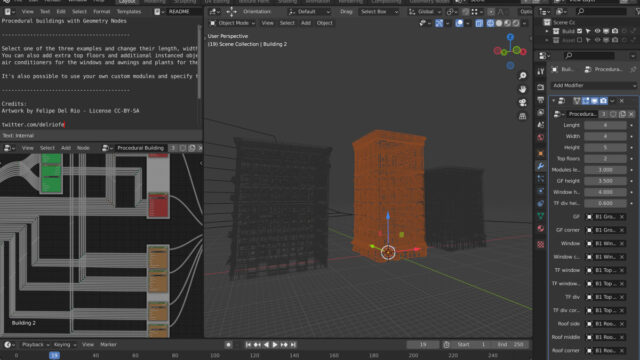
Task: Toggle camera view icon in viewport
Action: pos(522,102)
